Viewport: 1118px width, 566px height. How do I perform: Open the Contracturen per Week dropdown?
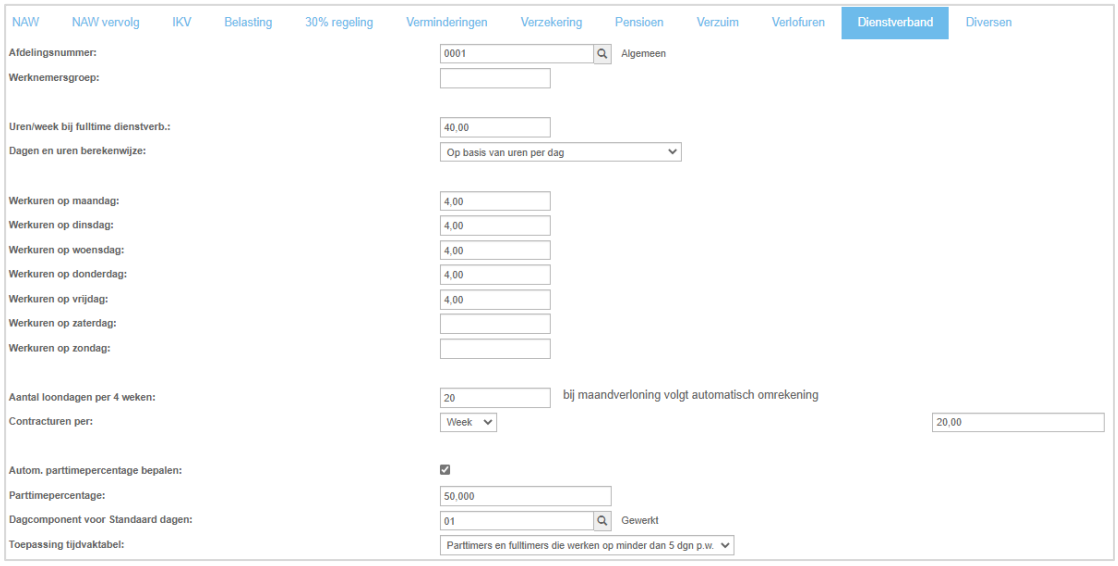468,422
